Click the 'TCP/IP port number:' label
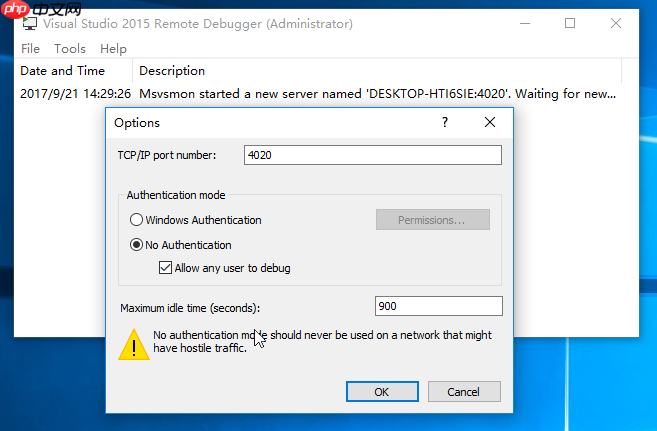This screenshot has height=431, width=657. [x=167, y=155]
